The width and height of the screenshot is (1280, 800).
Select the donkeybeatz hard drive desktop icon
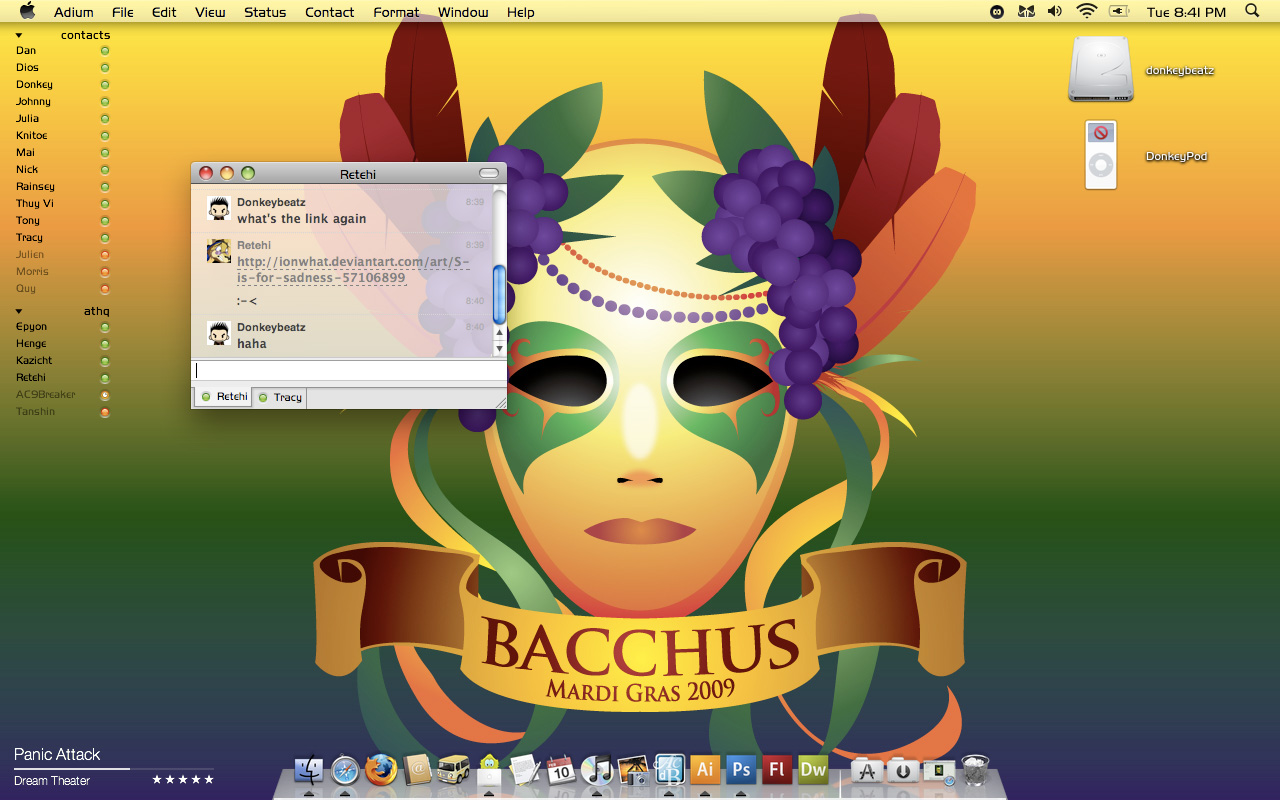pyautogui.click(x=1101, y=69)
